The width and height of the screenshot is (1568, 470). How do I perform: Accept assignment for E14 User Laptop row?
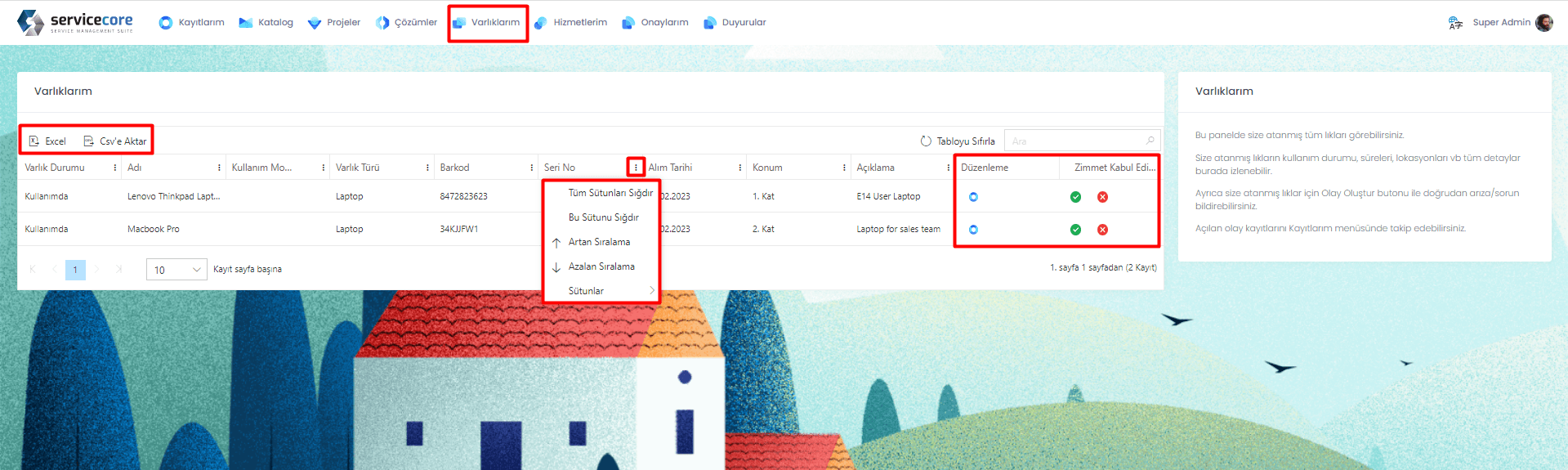1075,197
